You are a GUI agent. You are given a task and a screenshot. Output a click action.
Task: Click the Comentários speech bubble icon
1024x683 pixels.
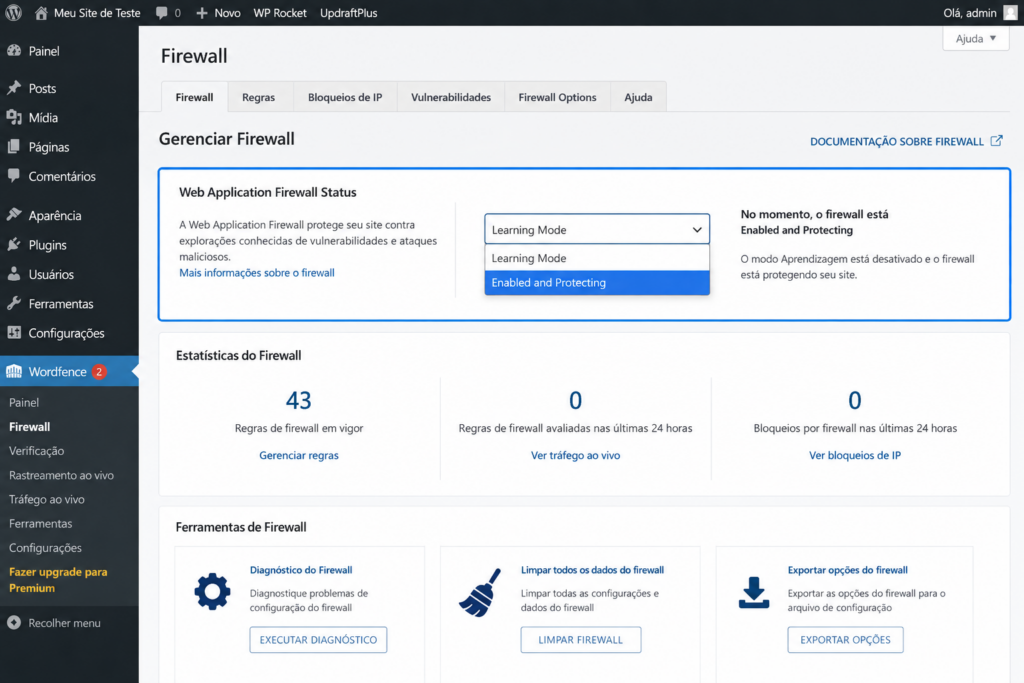click(x=14, y=176)
